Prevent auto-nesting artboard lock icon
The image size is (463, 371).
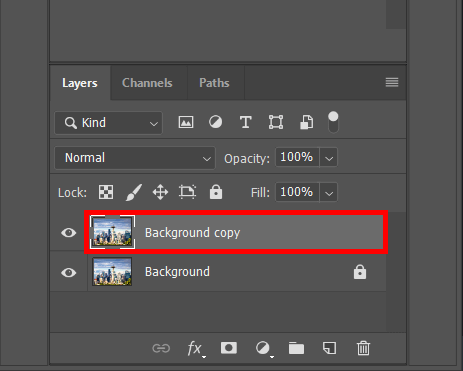pyautogui.click(x=187, y=192)
